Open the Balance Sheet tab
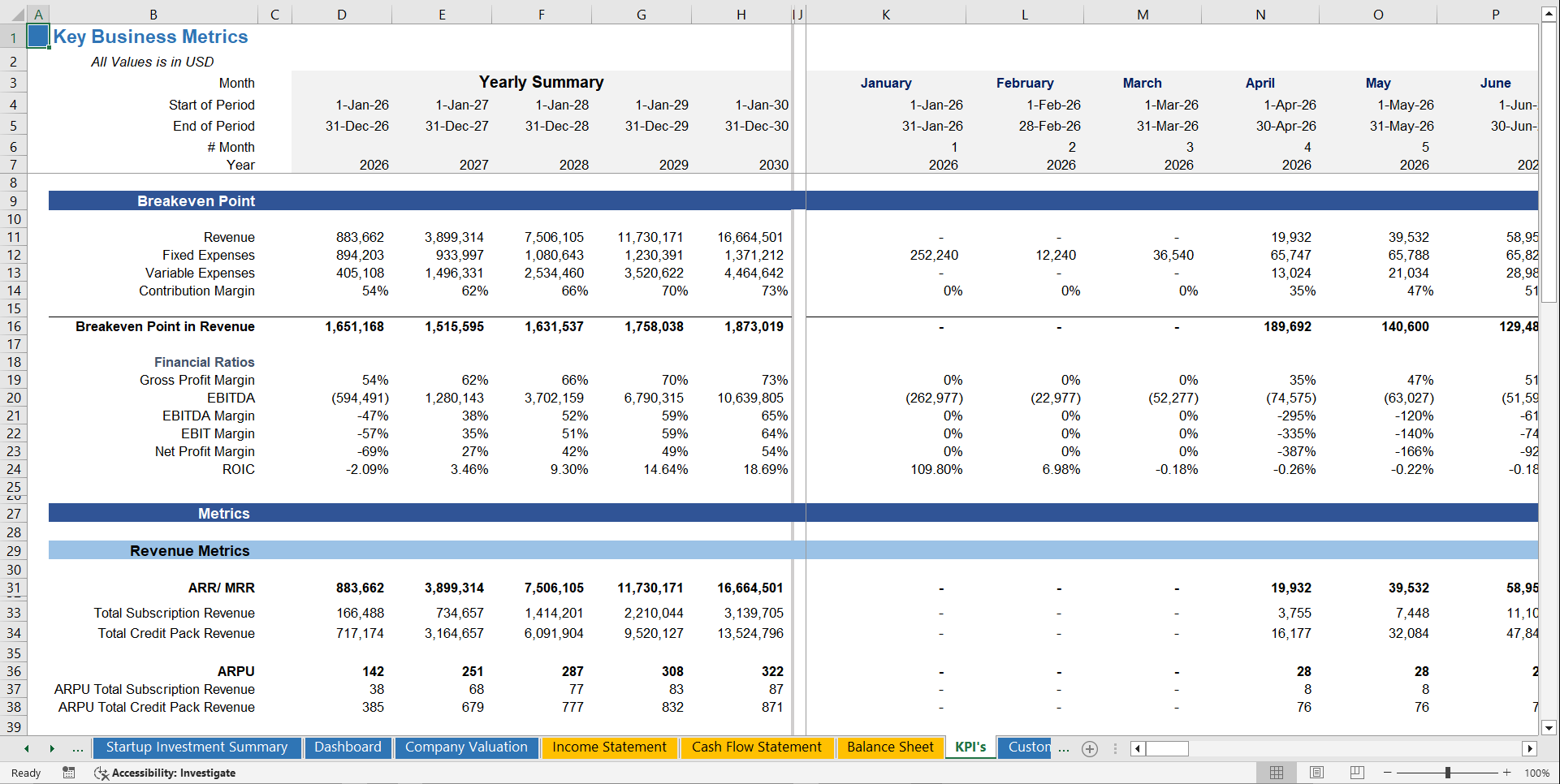The height and width of the screenshot is (784, 1560). click(890, 747)
